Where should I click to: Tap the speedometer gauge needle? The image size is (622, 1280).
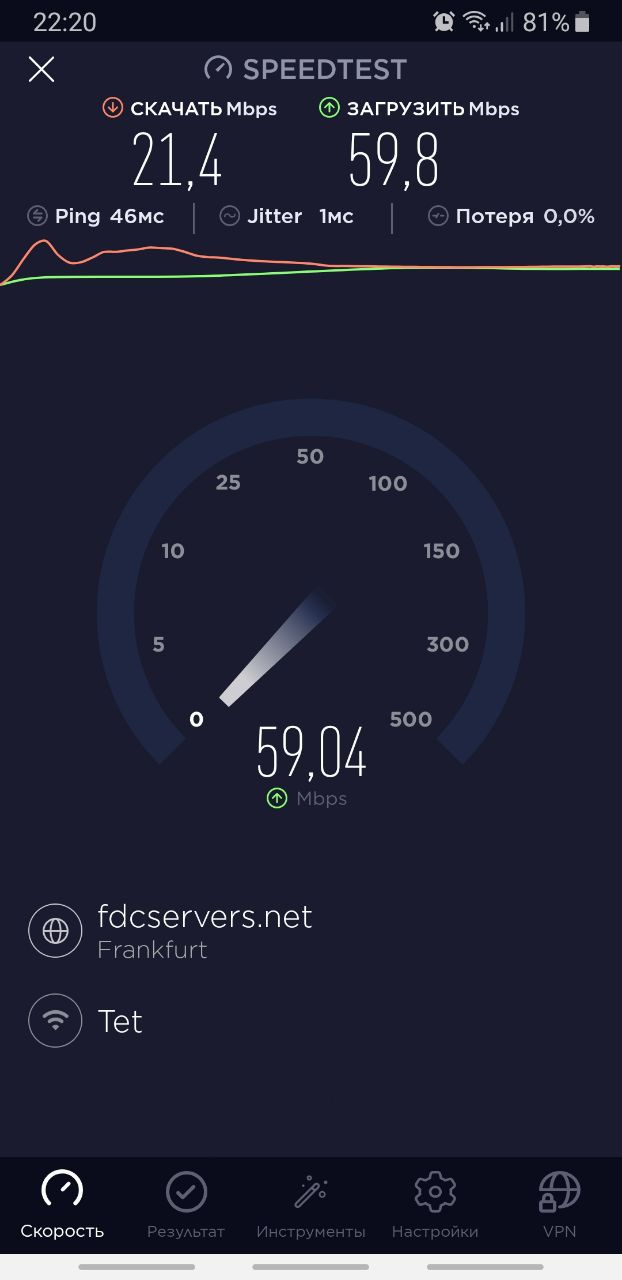[x=277, y=648]
